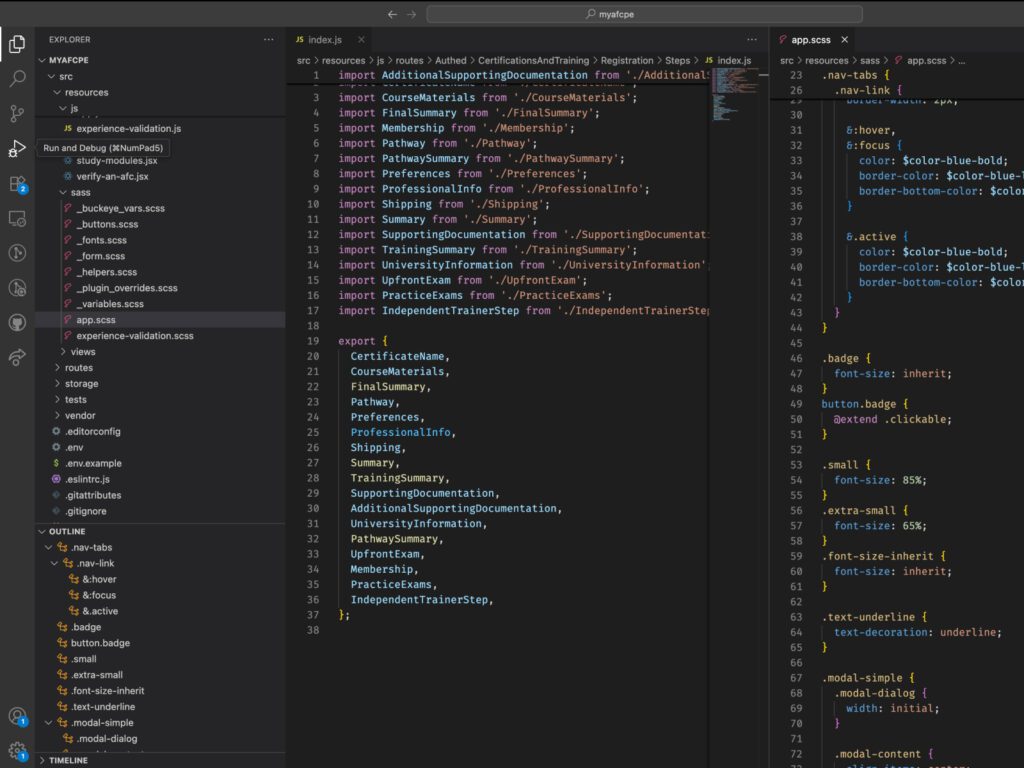
Task: Open the Source Control view
Action: [17, 113]
